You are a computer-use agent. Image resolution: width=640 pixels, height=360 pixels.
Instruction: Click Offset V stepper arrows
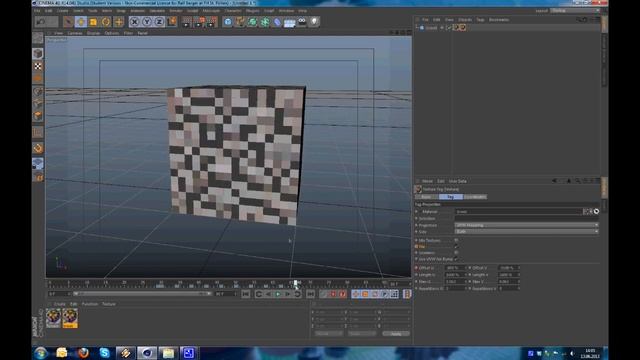[518, 268]
